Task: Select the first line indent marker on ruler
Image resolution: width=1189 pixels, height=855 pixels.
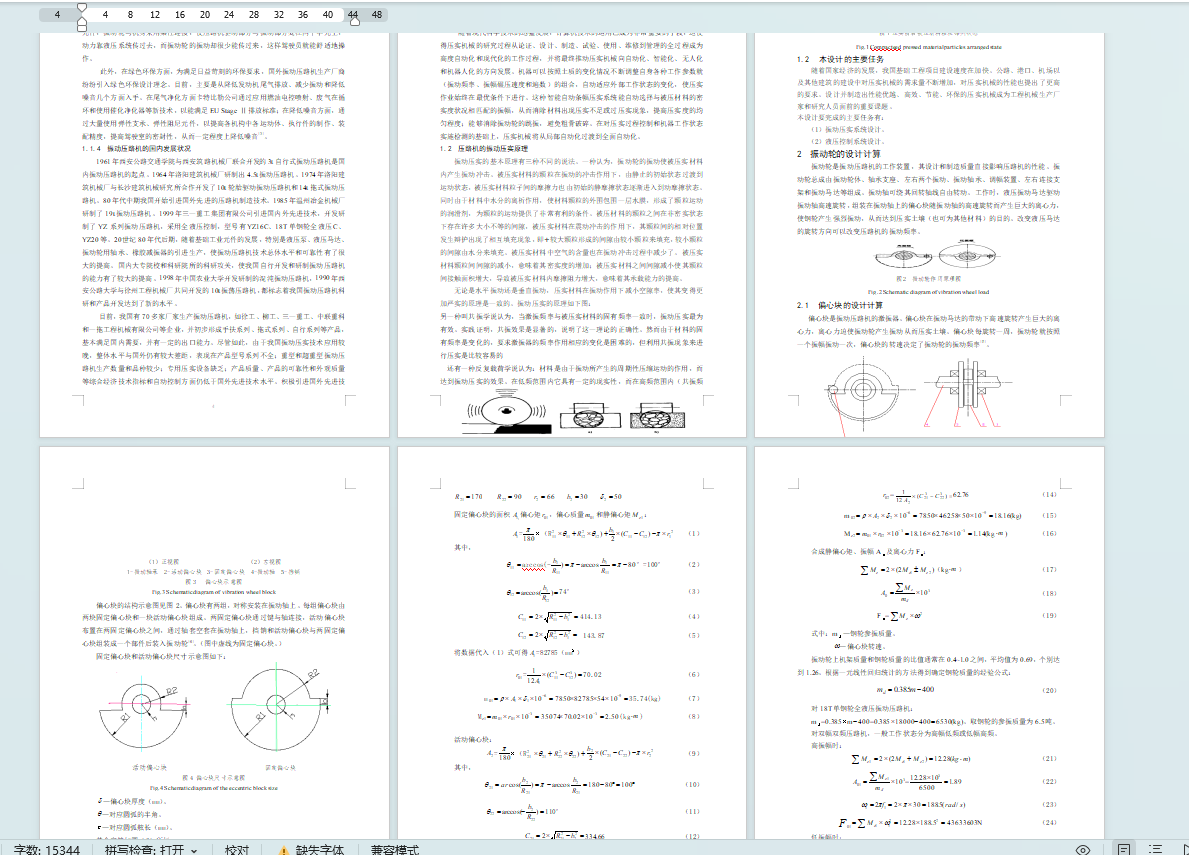Action: click(x=82, y=8)
